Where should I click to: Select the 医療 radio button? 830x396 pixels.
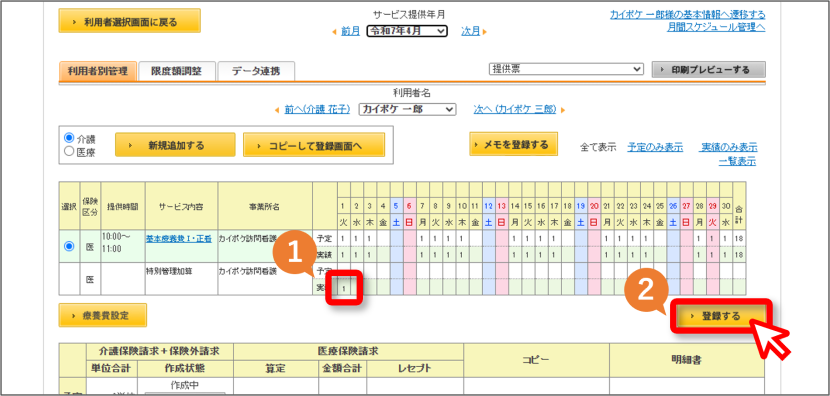pyautogui.click(x=69, y=151)
